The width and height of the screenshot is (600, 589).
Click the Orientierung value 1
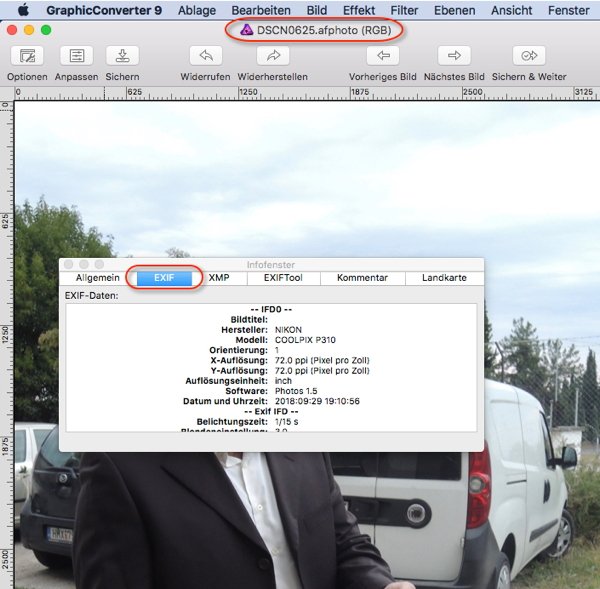pyautogui.click(x=277, y=350)
